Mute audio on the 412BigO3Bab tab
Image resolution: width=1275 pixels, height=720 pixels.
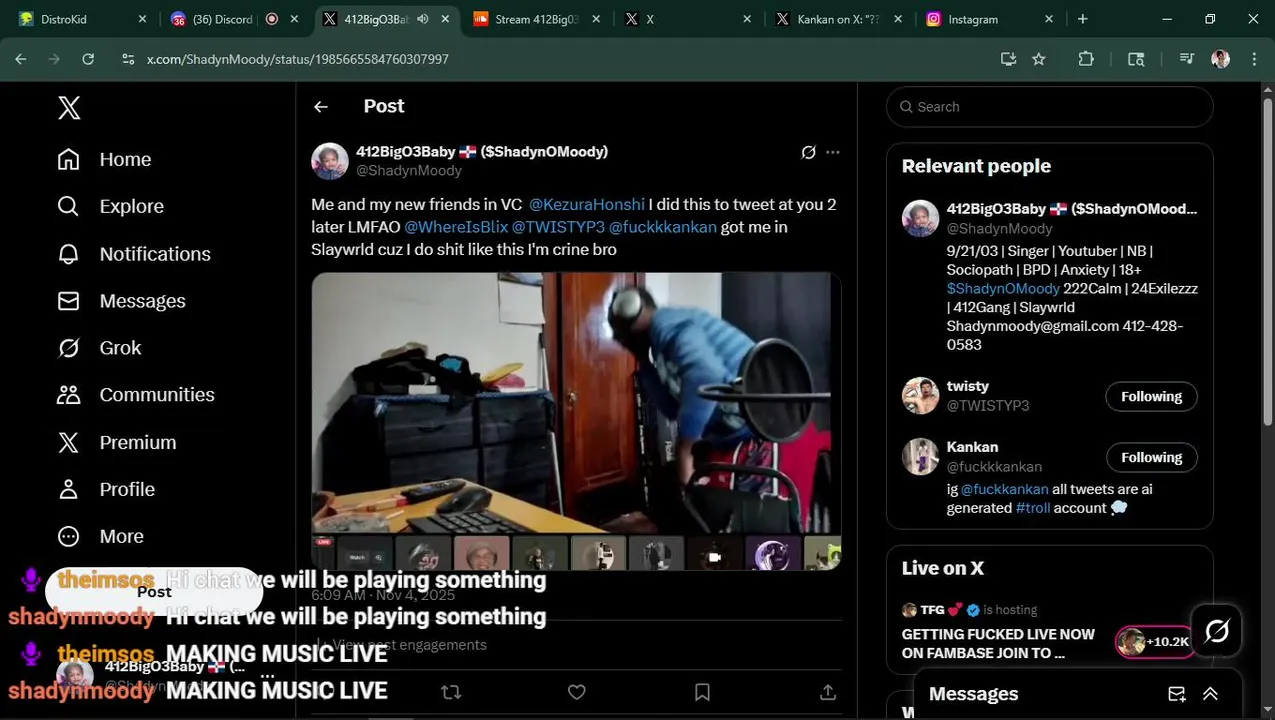point(423,19)
